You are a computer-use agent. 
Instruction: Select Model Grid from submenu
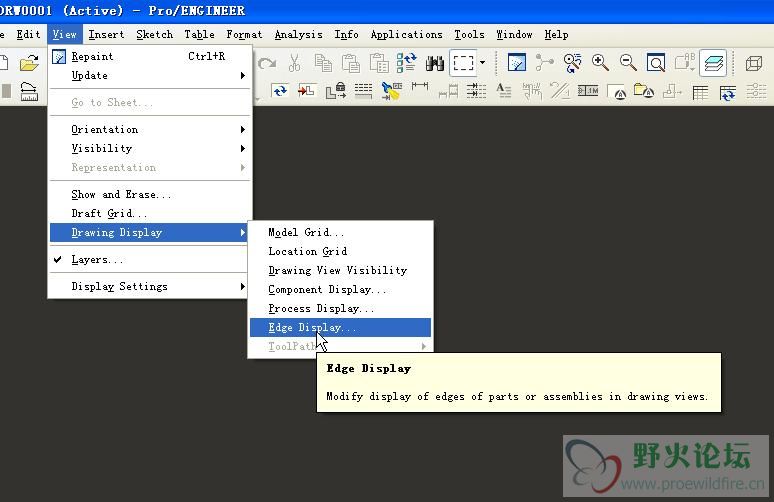pyautogui.click(x=341, y=232)
